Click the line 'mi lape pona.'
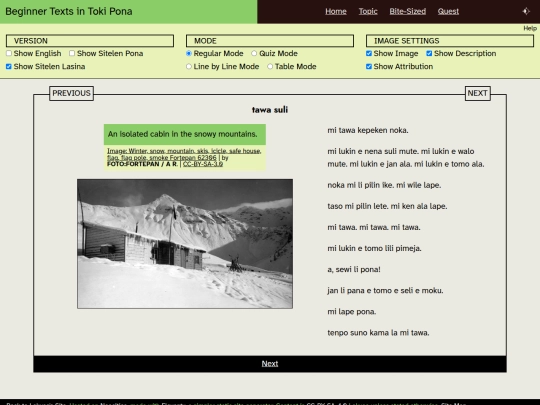Image resolution: width=540 pixels, height=405 pixels. coord(352,312)
